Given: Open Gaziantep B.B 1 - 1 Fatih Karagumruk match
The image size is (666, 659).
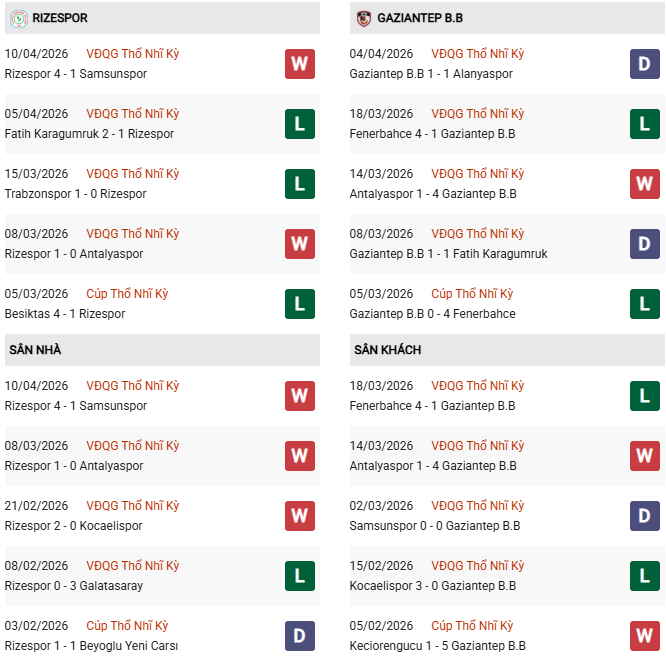Looking at the screenshot, I should point(449,254).
